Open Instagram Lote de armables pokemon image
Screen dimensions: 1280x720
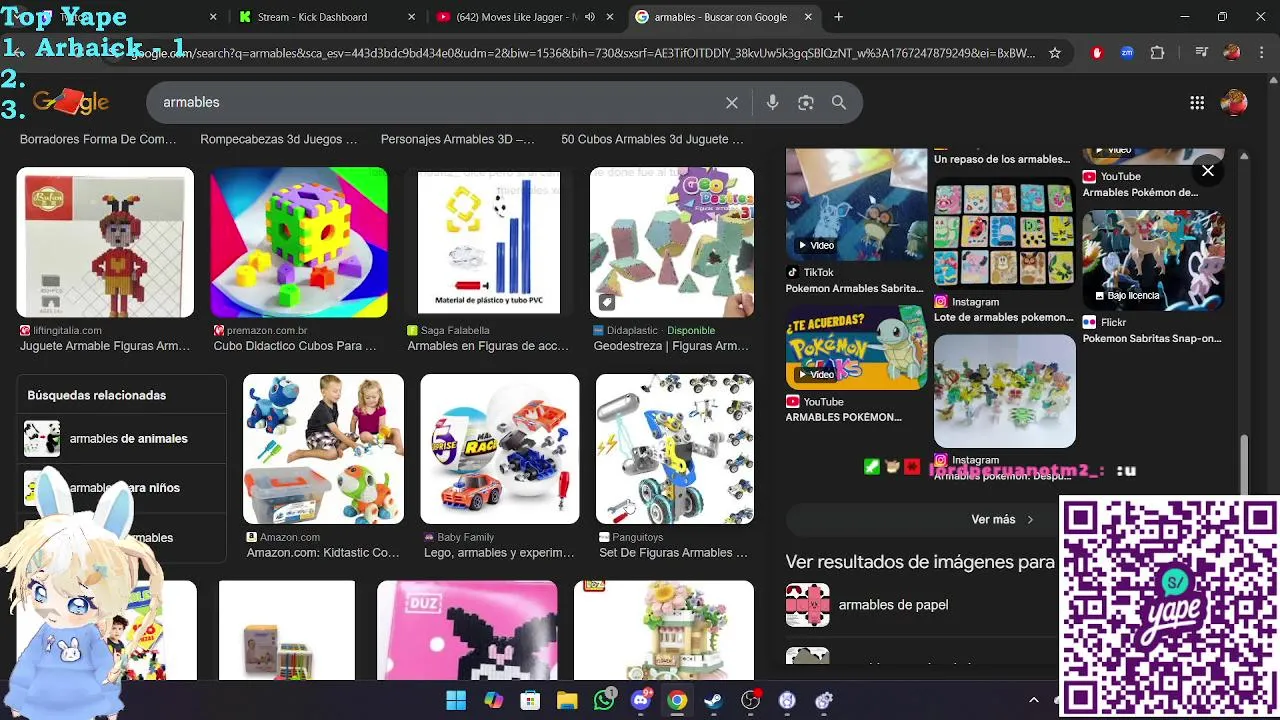point(1004,232)
